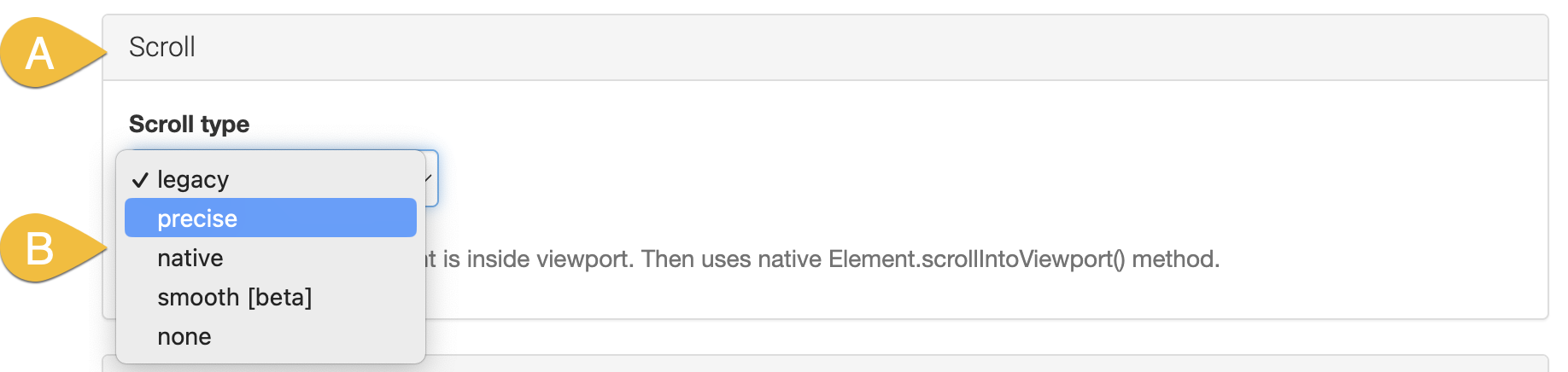Click the yellow B annotation marker
The width and height of the screenshot is (1568, 372).
tap(41, 248)
